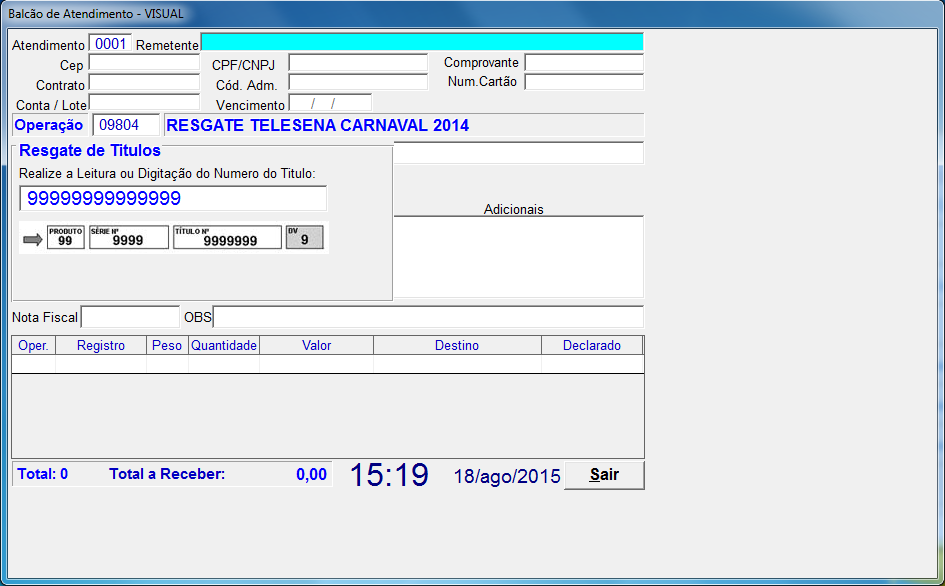Image resolution: width=945 pixels, height=586 pixels.
Task: Click the Peso column header
Action: coord(167,345)
